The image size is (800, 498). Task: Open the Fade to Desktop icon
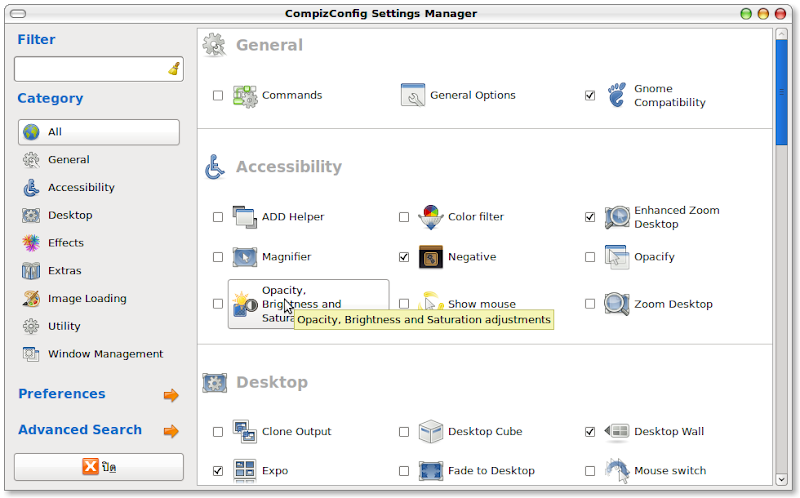click(431, 470)
